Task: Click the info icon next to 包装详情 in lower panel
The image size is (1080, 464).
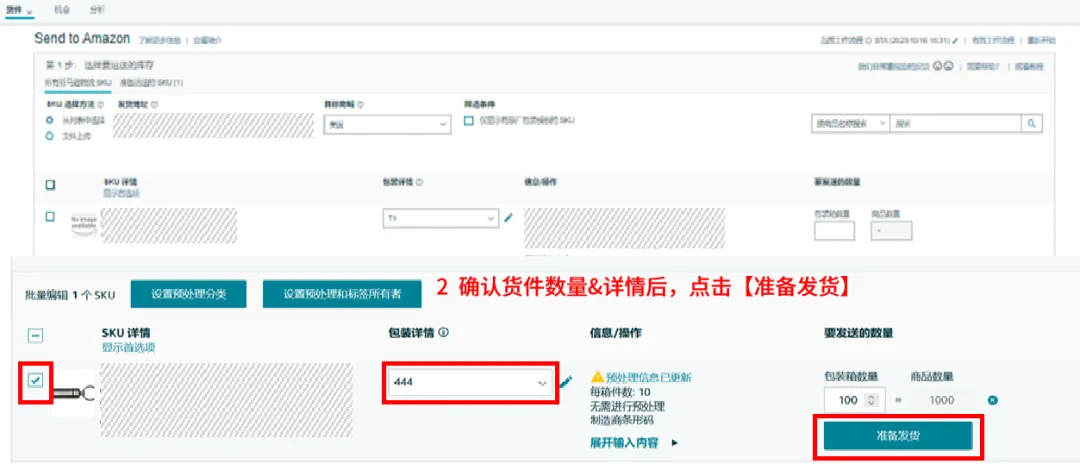Action: (x=443, y=333)
